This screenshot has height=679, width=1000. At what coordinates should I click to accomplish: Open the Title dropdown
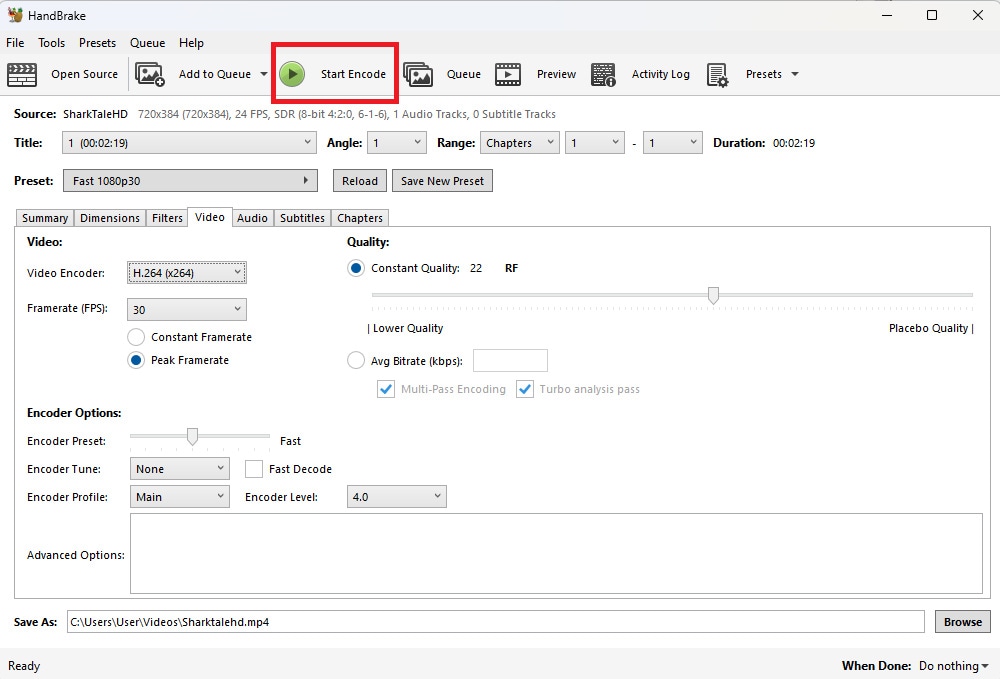tap(189, 143)
